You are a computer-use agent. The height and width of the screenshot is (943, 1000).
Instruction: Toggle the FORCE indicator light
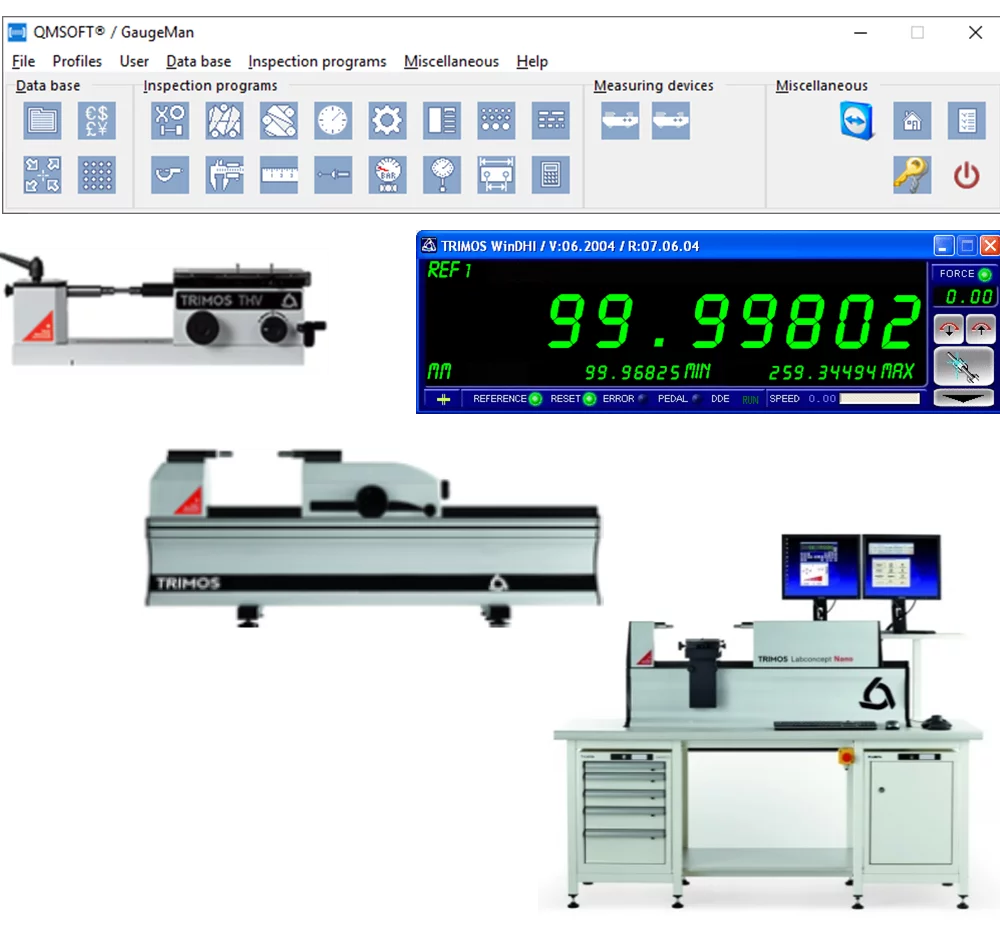(x=985, y=274)
